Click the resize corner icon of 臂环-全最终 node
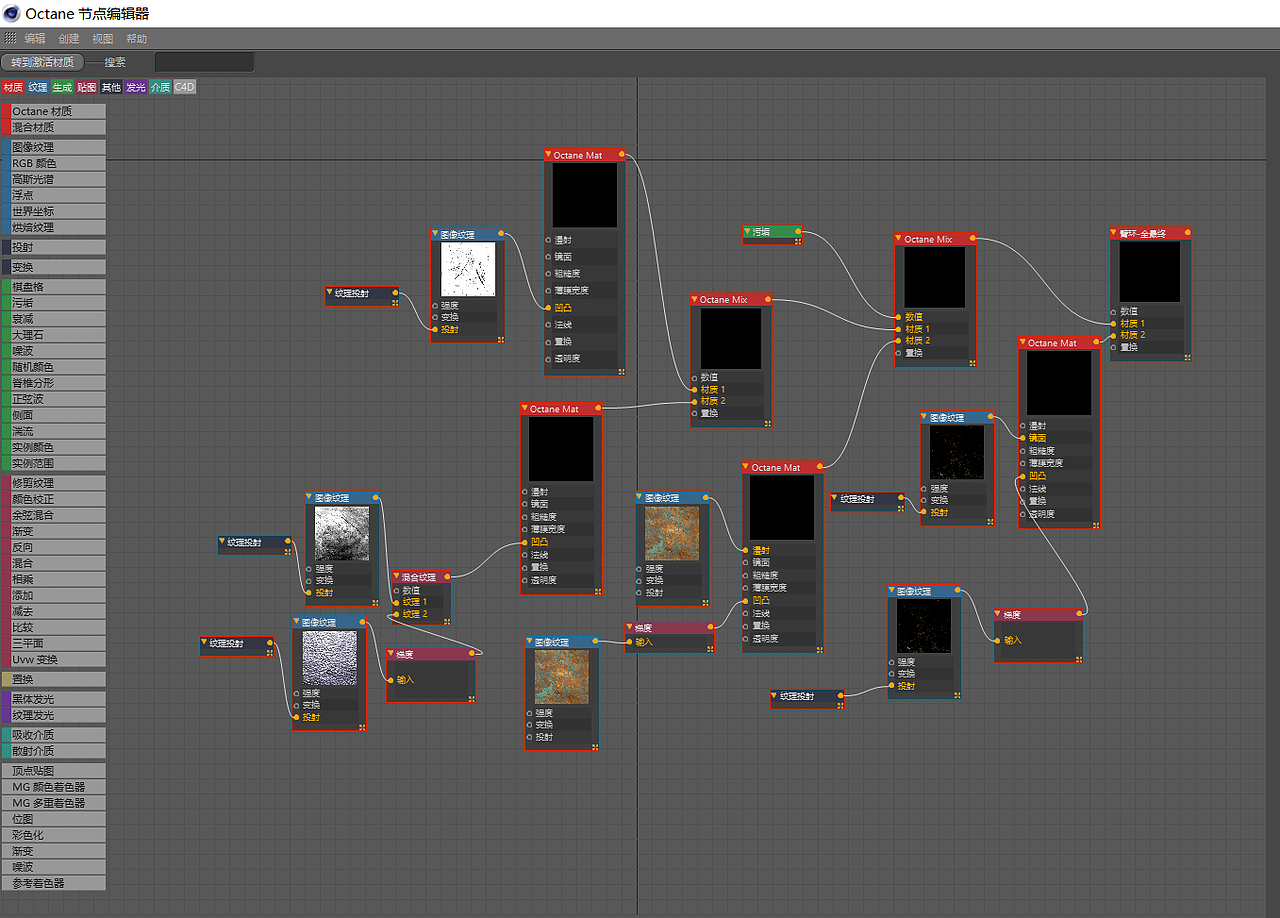The height and width of the screenshot is (918, 1280). 1186,356
